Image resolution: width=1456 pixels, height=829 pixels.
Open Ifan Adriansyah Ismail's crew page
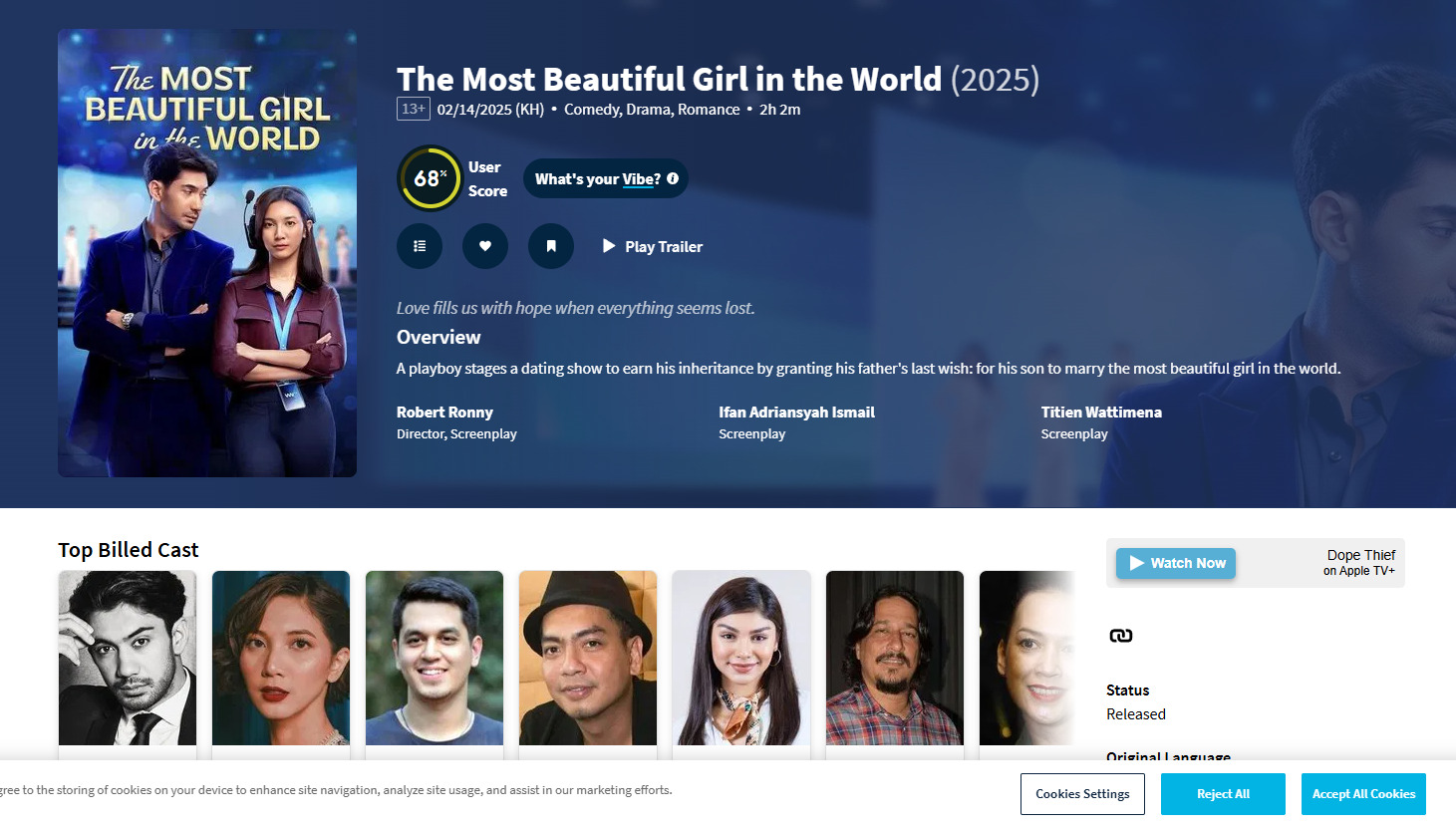click(x=796, y=413)
